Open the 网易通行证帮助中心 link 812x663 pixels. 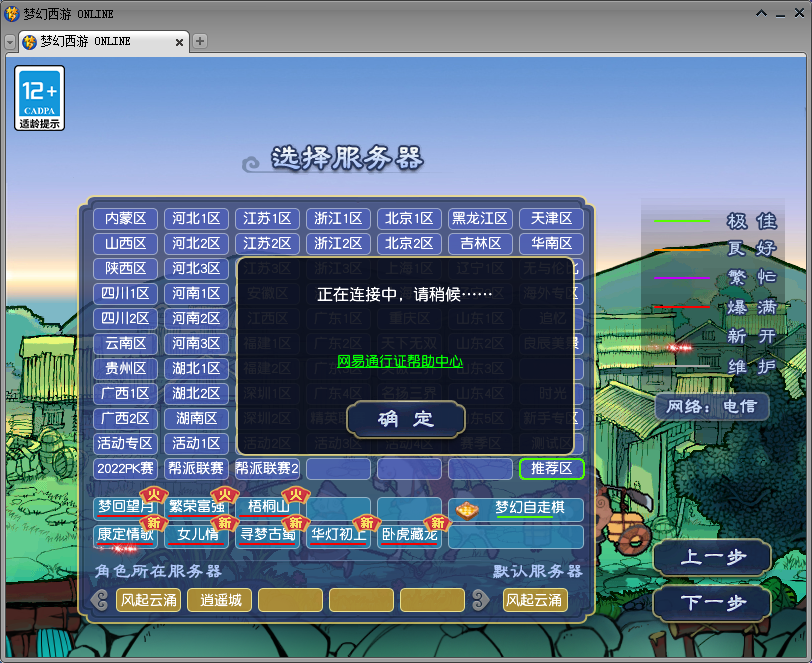[x=399, y=362]
